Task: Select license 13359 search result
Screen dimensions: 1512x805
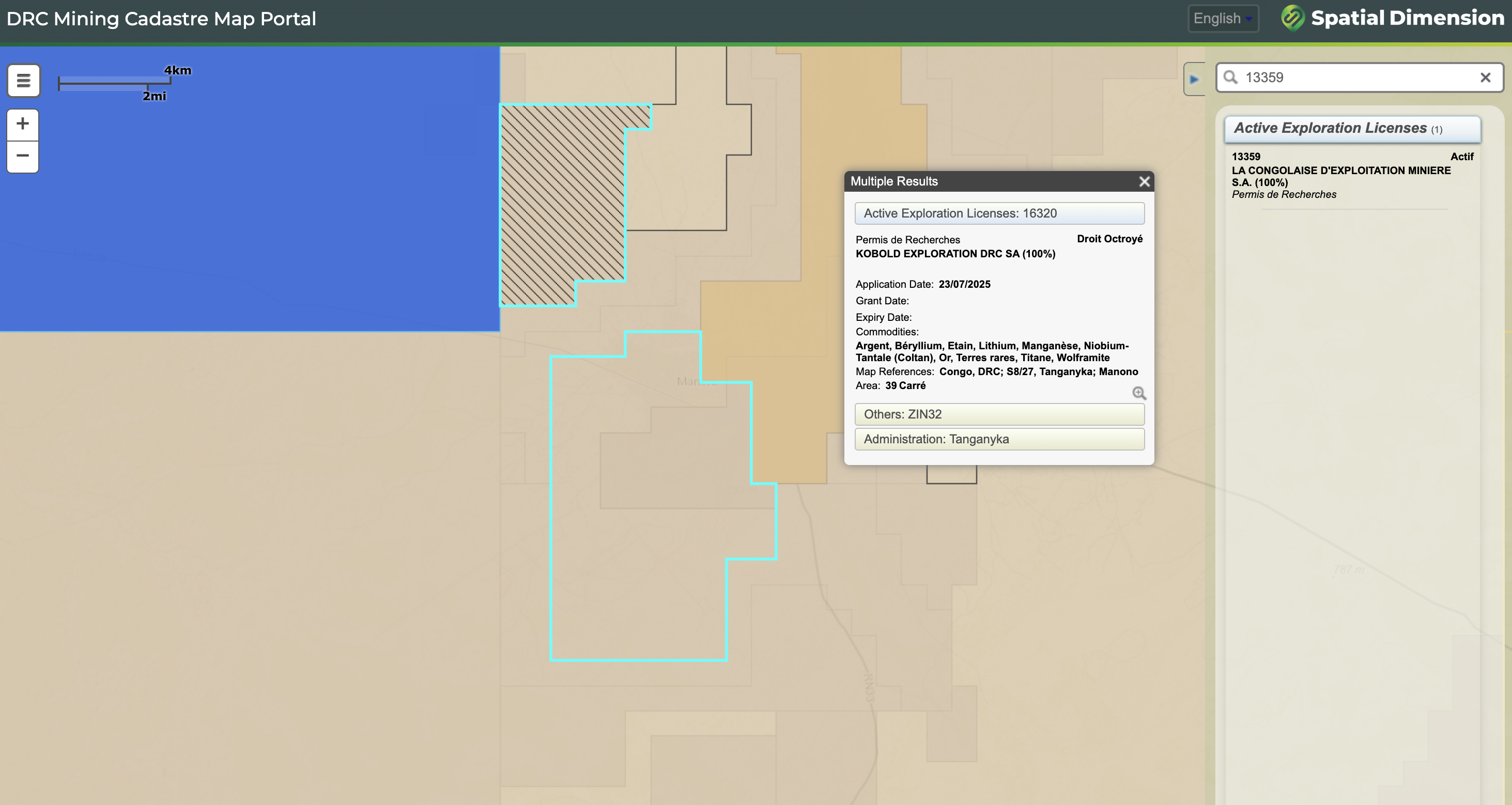Action: coord(1352,175)
